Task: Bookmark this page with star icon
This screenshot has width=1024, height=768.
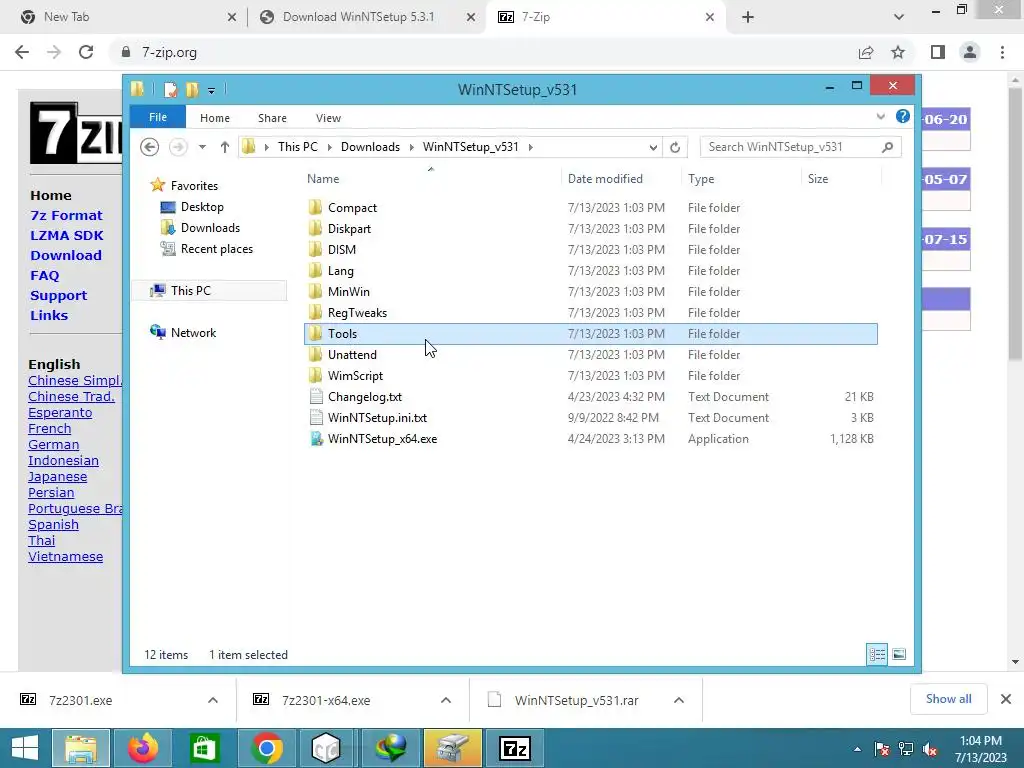Action: pos(898,52)
